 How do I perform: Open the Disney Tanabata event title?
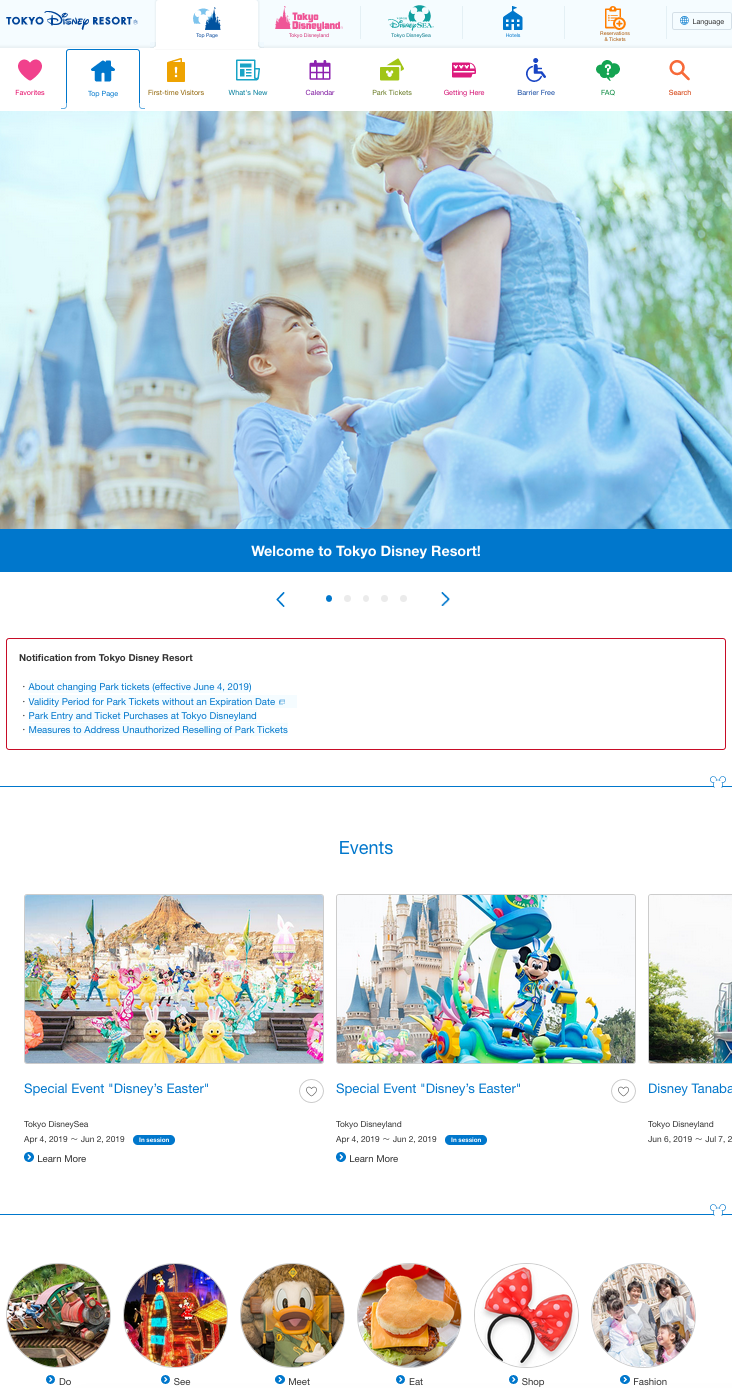point(690,1088)
